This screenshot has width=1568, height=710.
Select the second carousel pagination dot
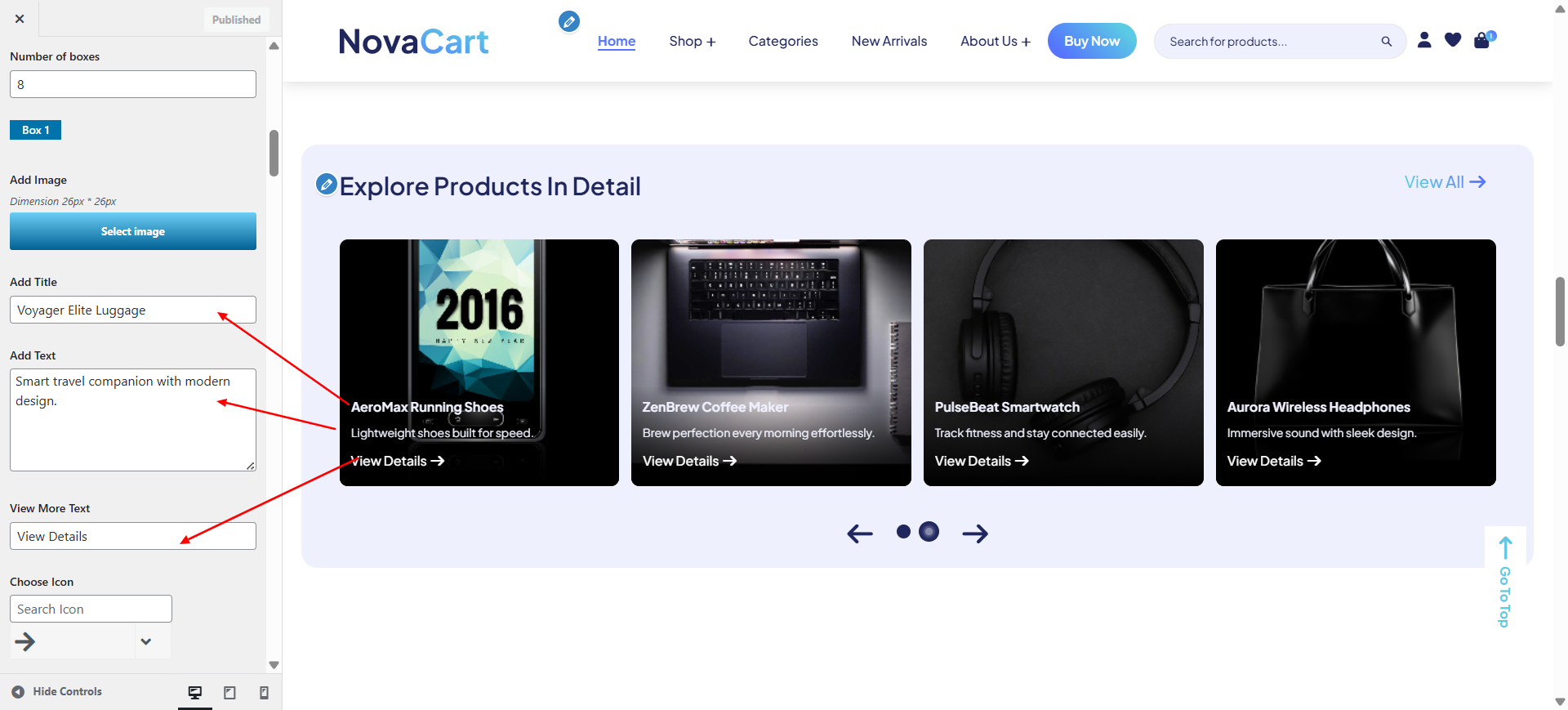click(929, 532)
